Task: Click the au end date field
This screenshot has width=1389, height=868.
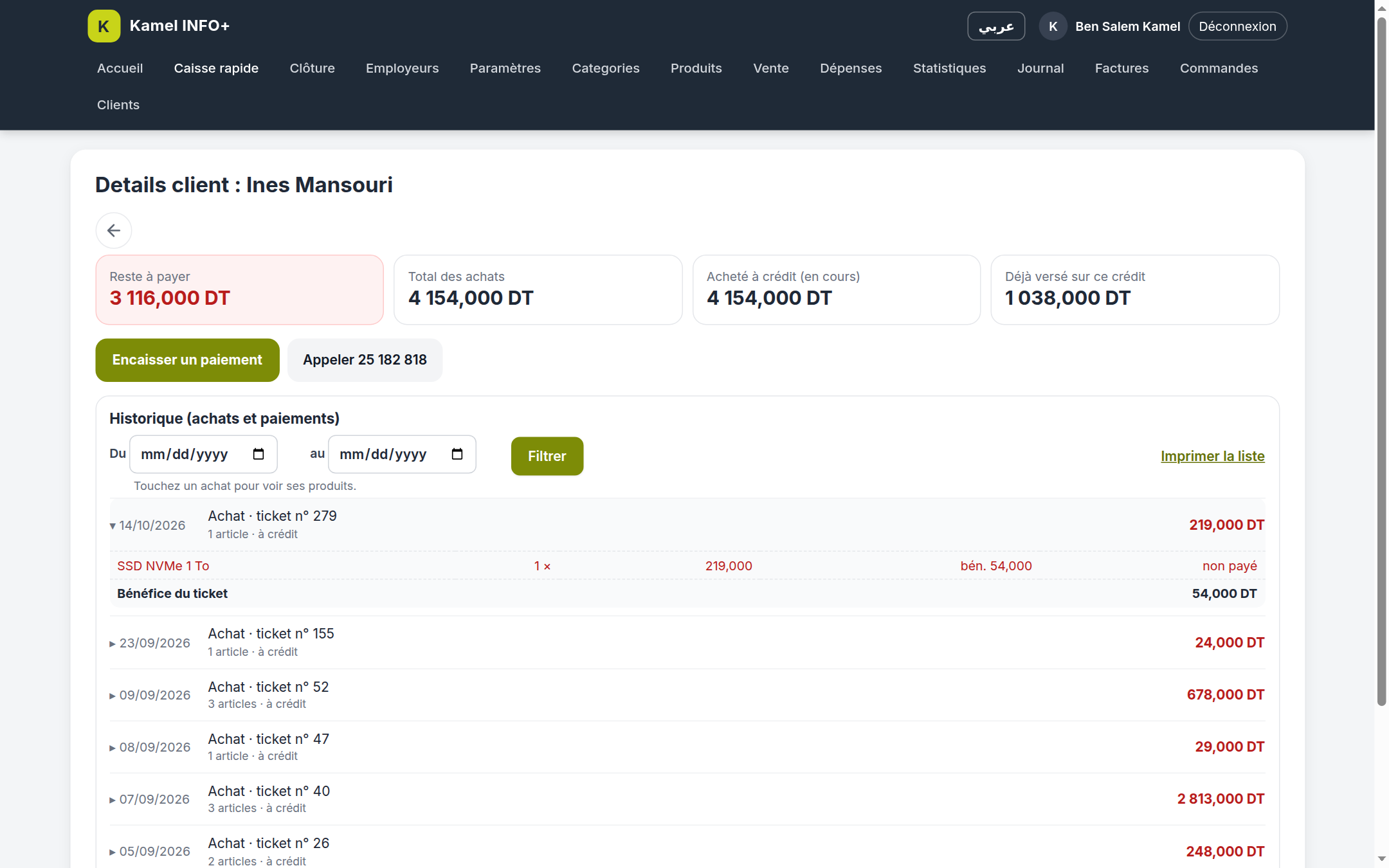Action: click(402, 455)
